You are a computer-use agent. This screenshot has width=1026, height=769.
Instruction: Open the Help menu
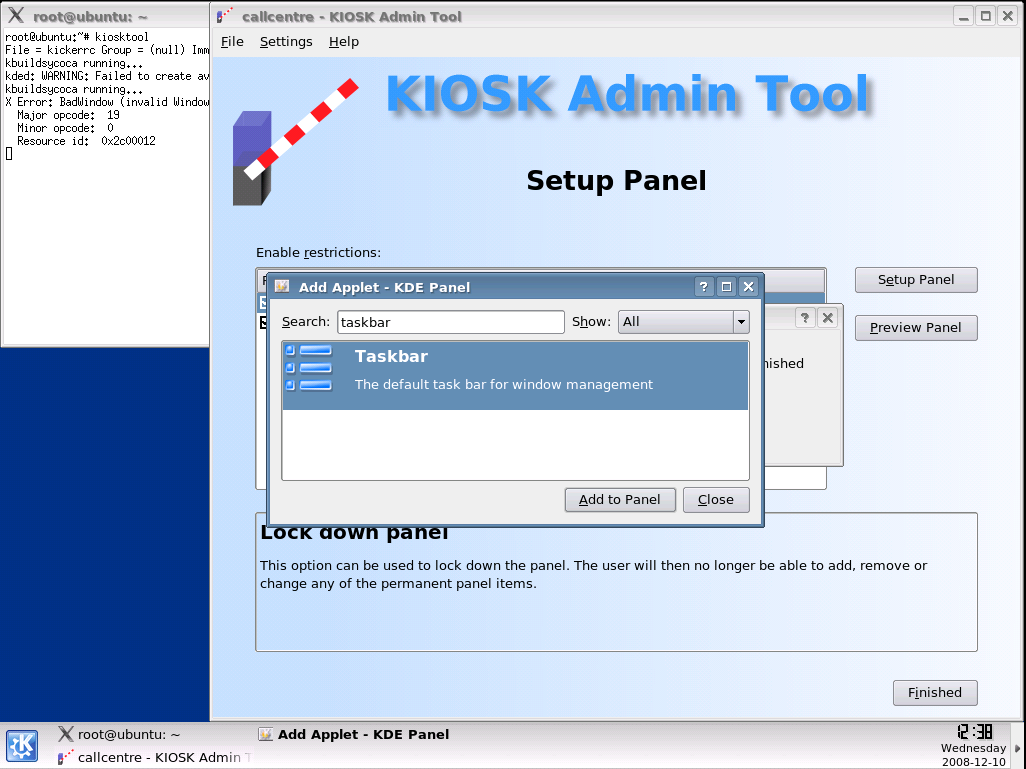pyautogui.click(x=344, y=42)
